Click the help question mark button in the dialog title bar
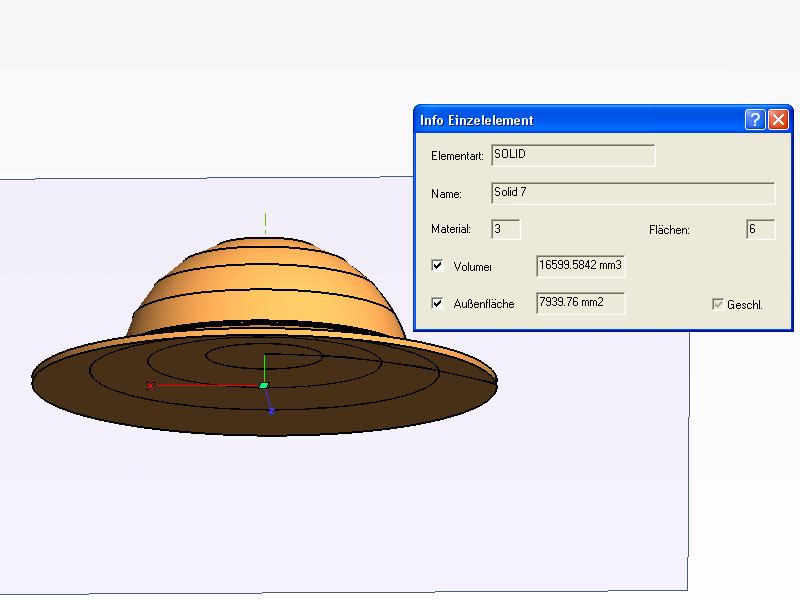Viewport: 800px width, 600px height. coord(755,120)
